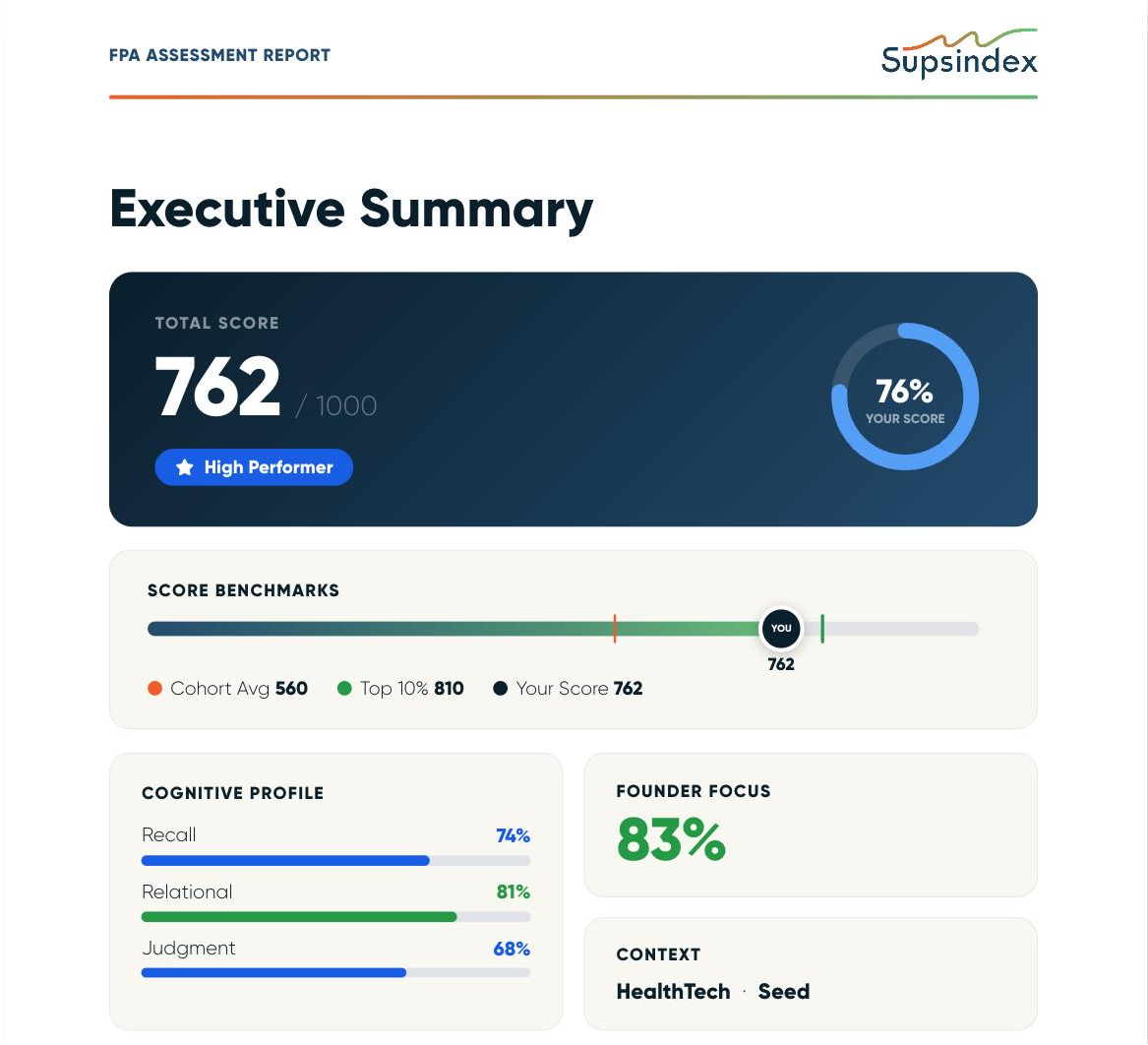Click the 76% circular score ring
The image size is (1148, 1045).
click(x=905, y=397)
